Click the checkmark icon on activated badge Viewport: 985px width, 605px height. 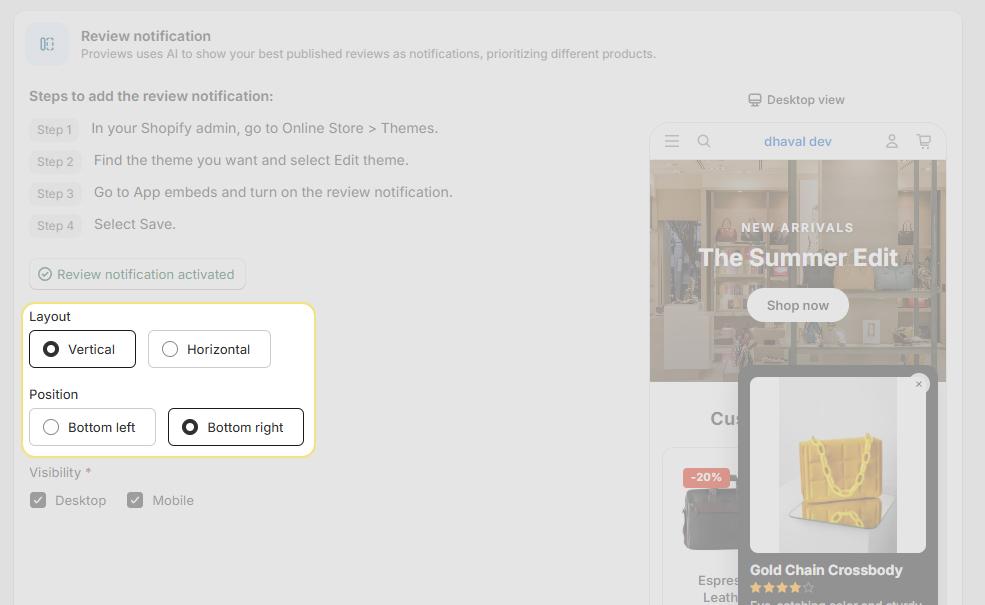[x=45, y=275]
